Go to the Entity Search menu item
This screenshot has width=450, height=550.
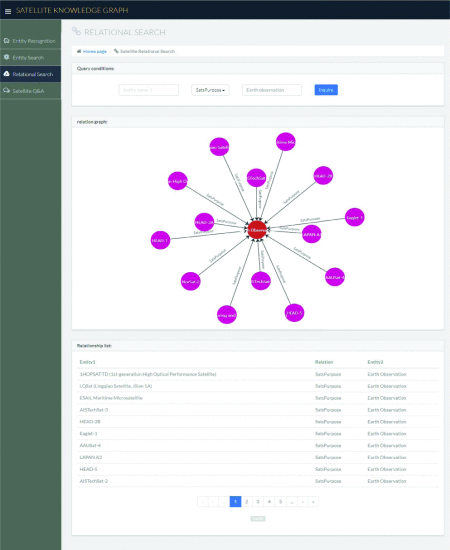coord(28,58)
